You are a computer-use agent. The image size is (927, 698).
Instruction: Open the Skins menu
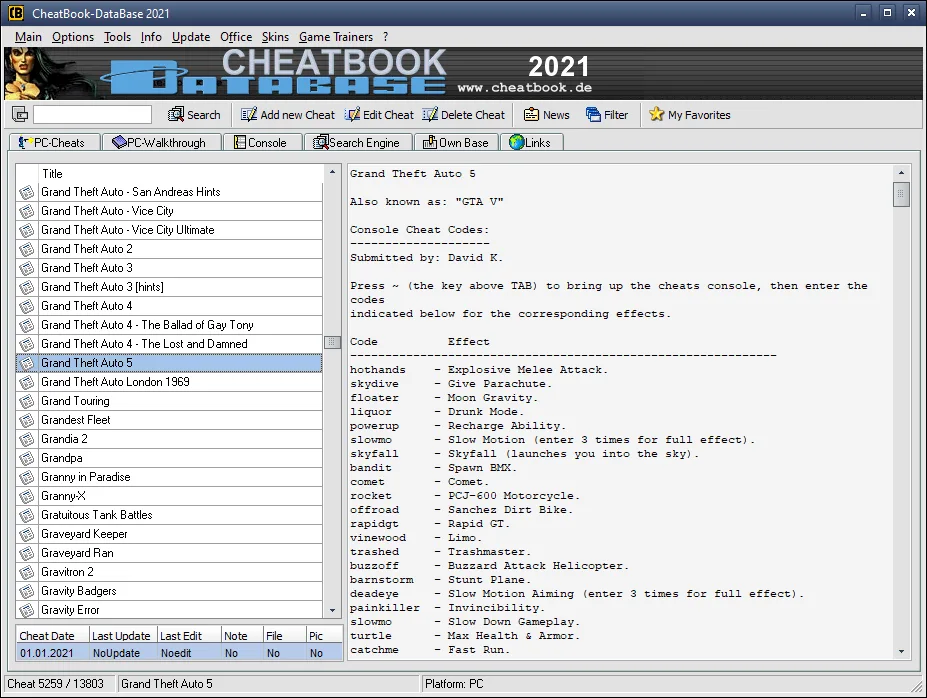coord(275,37)
